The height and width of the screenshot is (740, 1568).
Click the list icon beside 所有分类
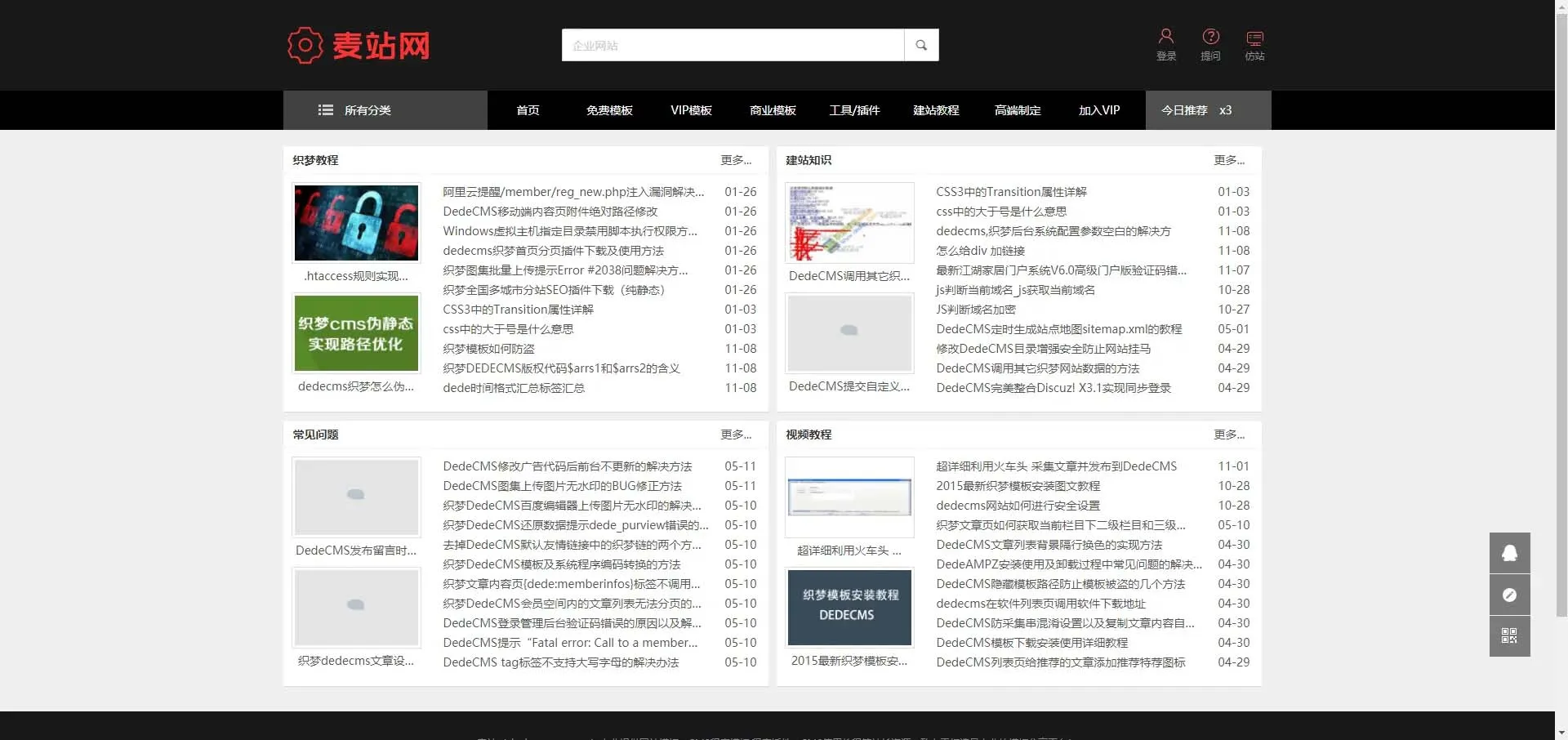coord(326,109)
